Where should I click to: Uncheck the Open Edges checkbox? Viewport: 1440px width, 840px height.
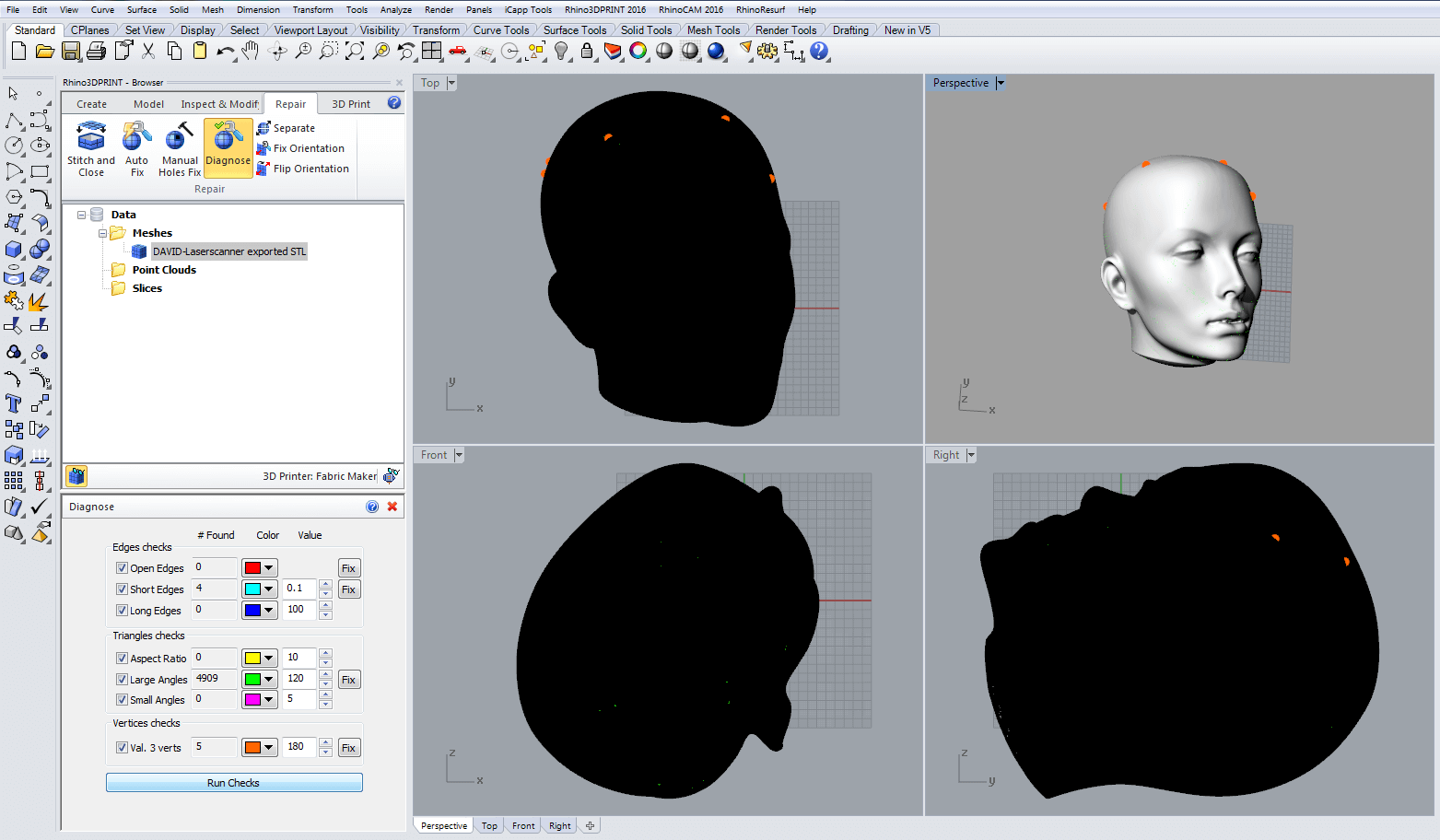[x=122, y=568]
